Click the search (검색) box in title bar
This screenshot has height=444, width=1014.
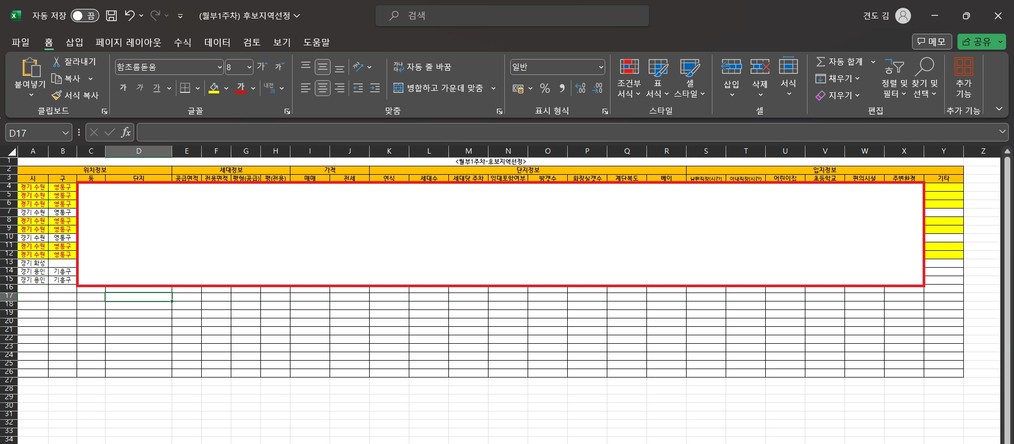click(512, 16)
